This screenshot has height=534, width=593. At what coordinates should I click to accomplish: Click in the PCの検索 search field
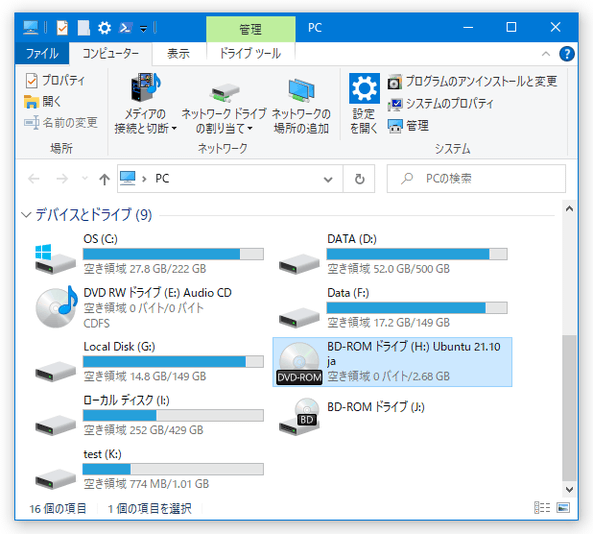(477, 179)
